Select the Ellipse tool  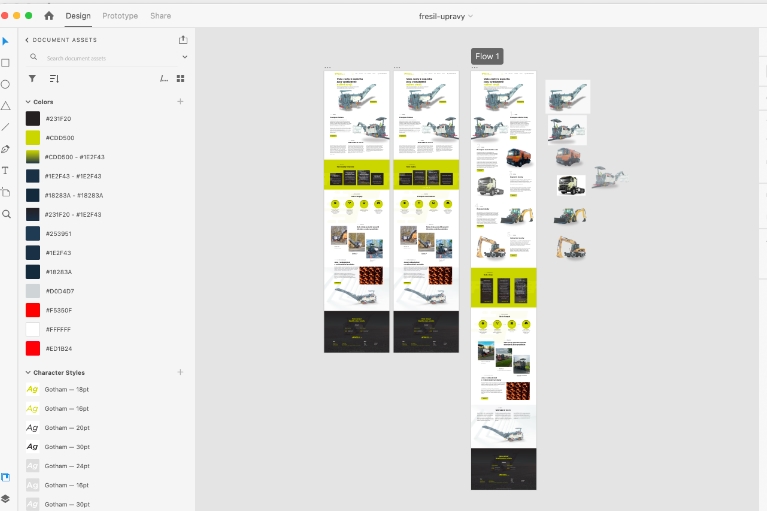[6, 84]
